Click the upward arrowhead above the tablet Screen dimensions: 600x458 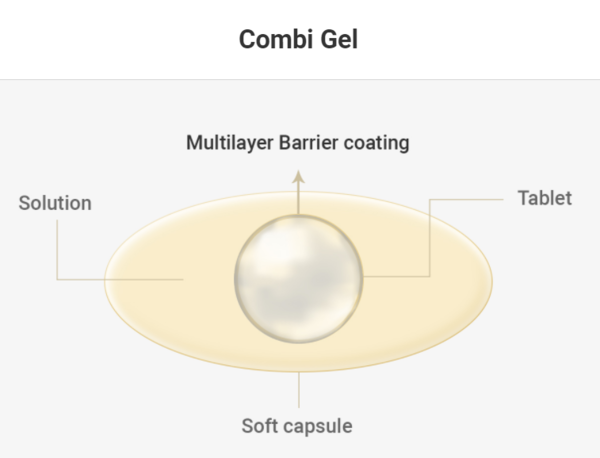(x=297, y=174)
